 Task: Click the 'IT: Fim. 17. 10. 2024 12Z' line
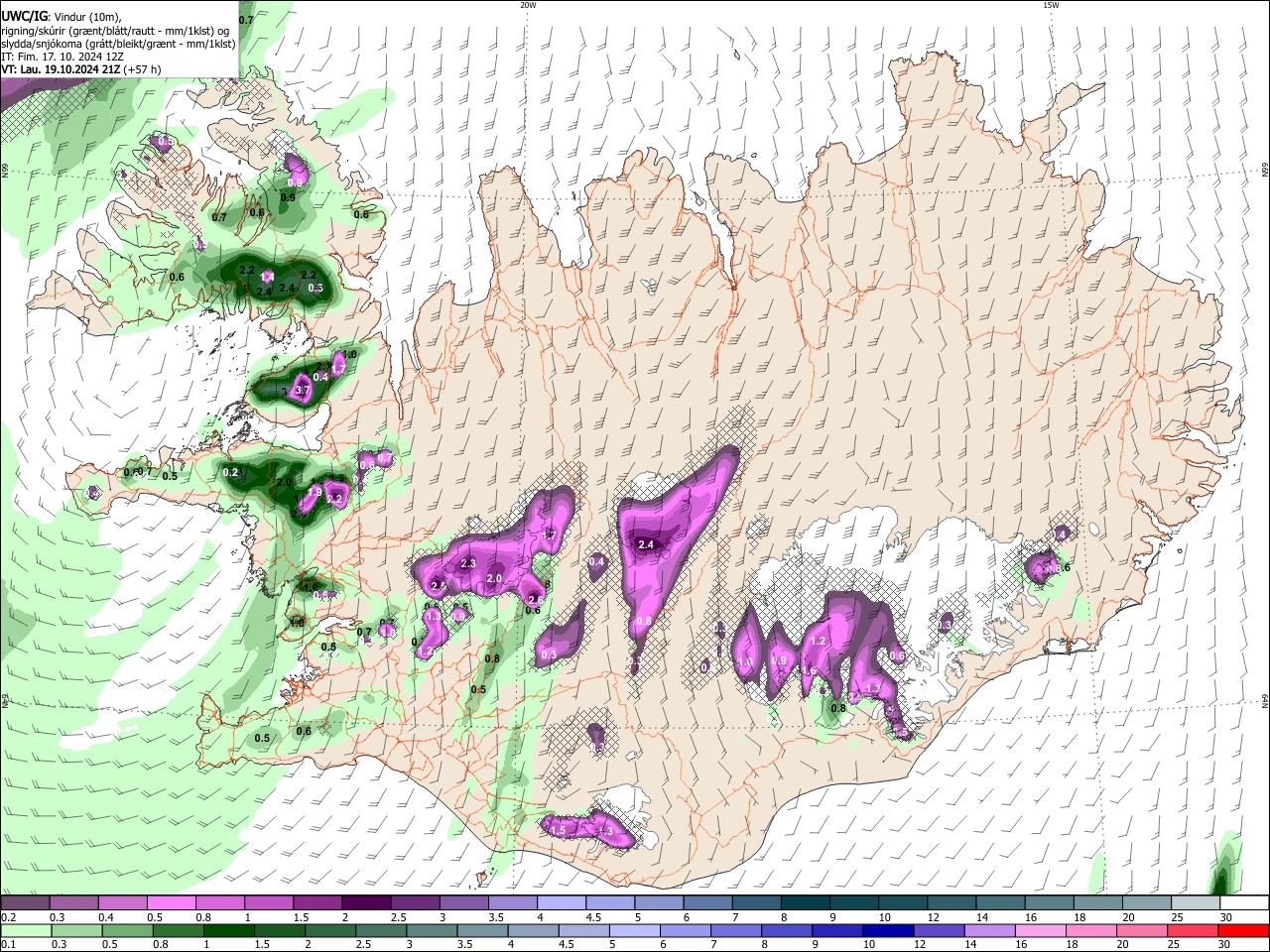[x=63, y=57]
